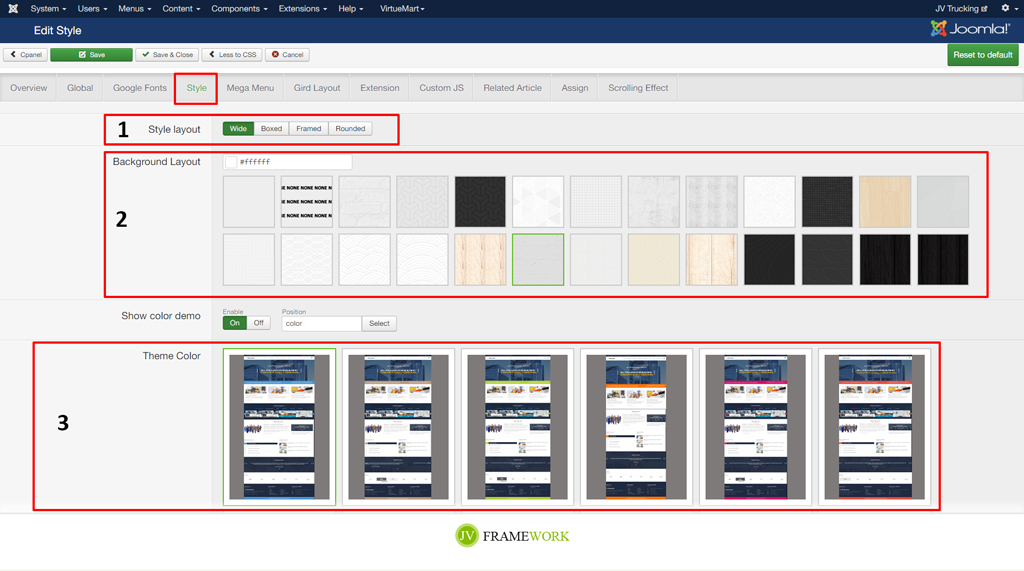Set Style layout to Boxed
The image size is (1024, 571).
coord(271,129)
